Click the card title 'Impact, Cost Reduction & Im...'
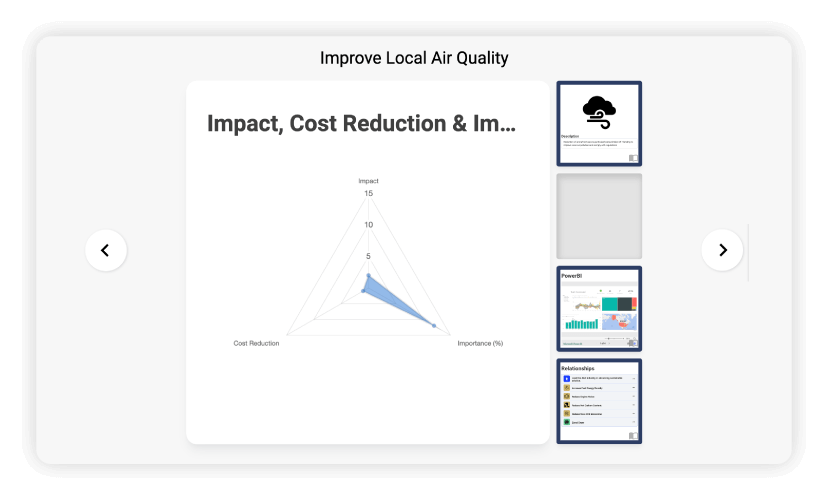Viewport: 828px width, 500px height. (361, 124)
